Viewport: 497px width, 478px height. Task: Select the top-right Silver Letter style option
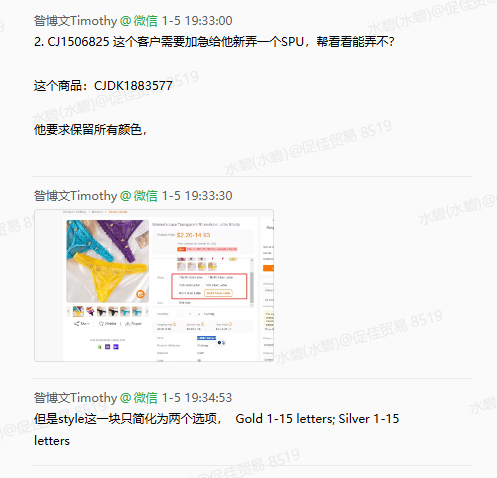pyautogui.click(x=220, y=277)
